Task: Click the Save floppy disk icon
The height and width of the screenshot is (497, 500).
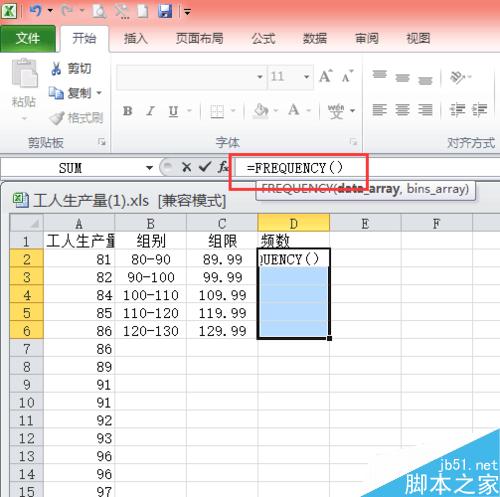Action: [x=165, y=11]
